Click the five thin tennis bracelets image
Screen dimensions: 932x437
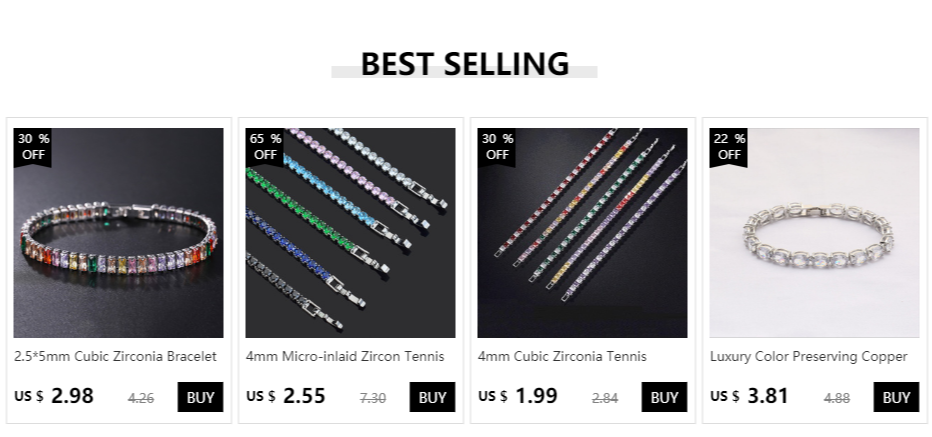582,232
